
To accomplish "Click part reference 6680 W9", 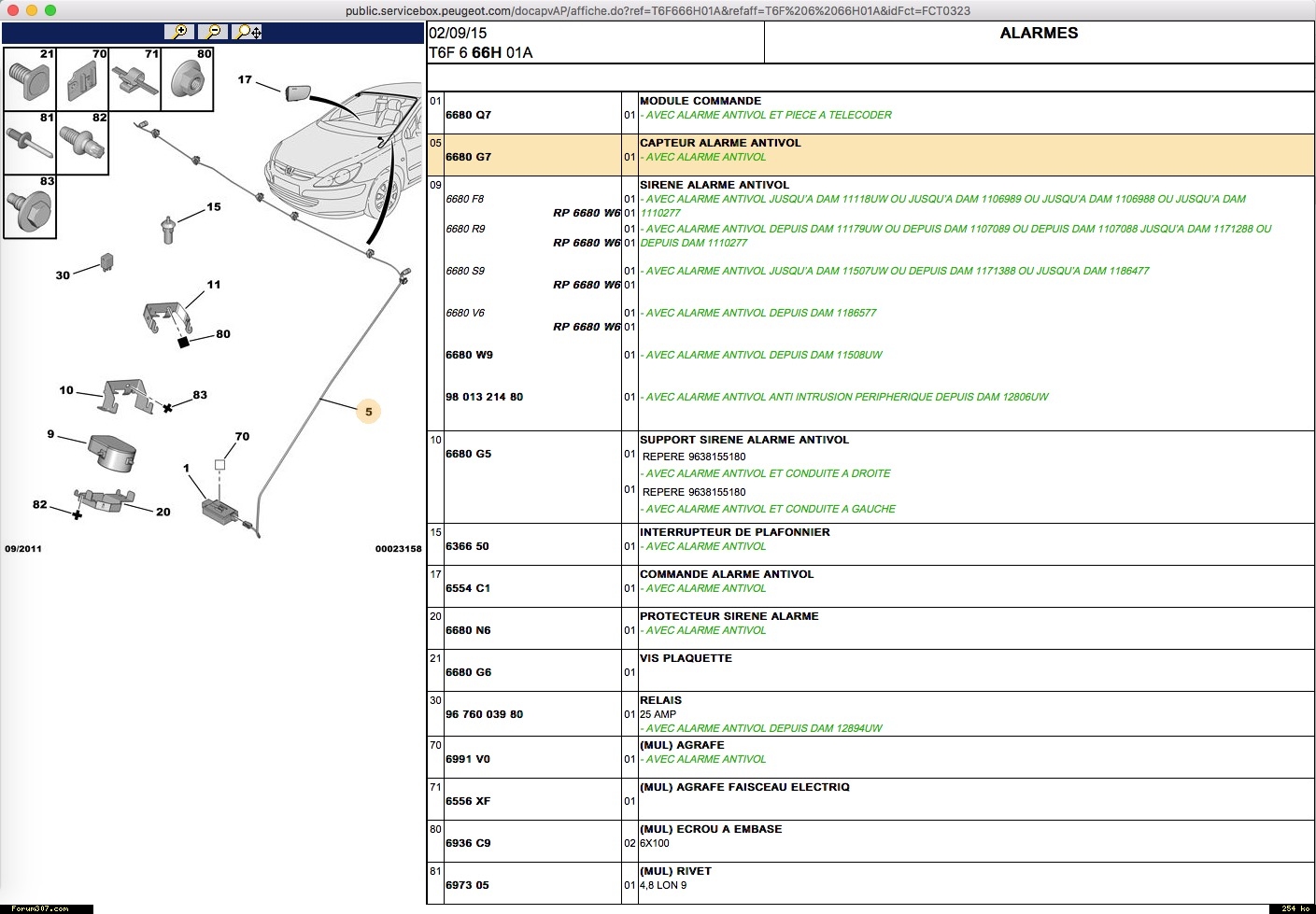I will pyautogui.click(x=469, y=355).
